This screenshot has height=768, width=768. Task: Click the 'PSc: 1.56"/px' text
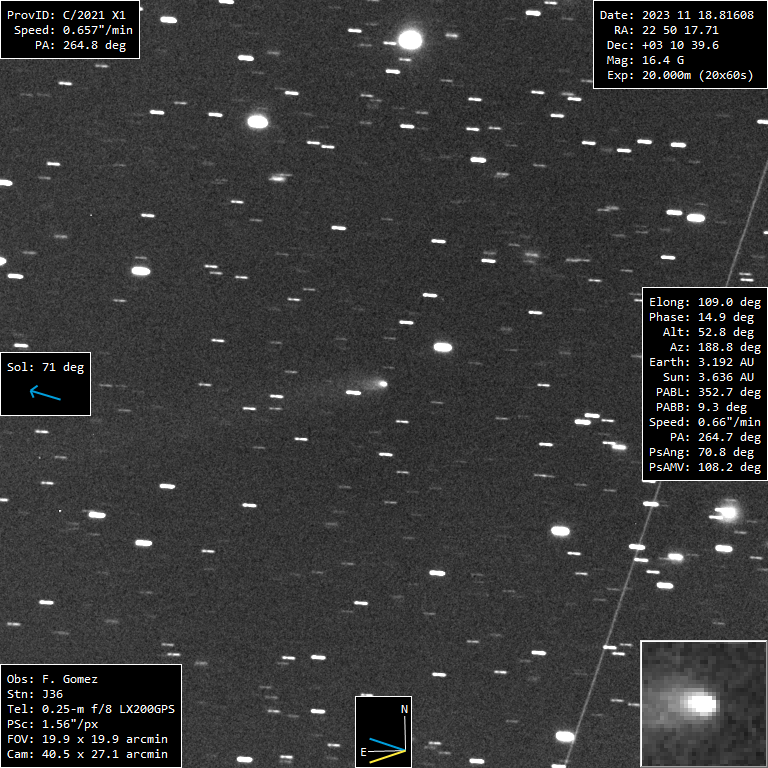(x=52, y=724)
